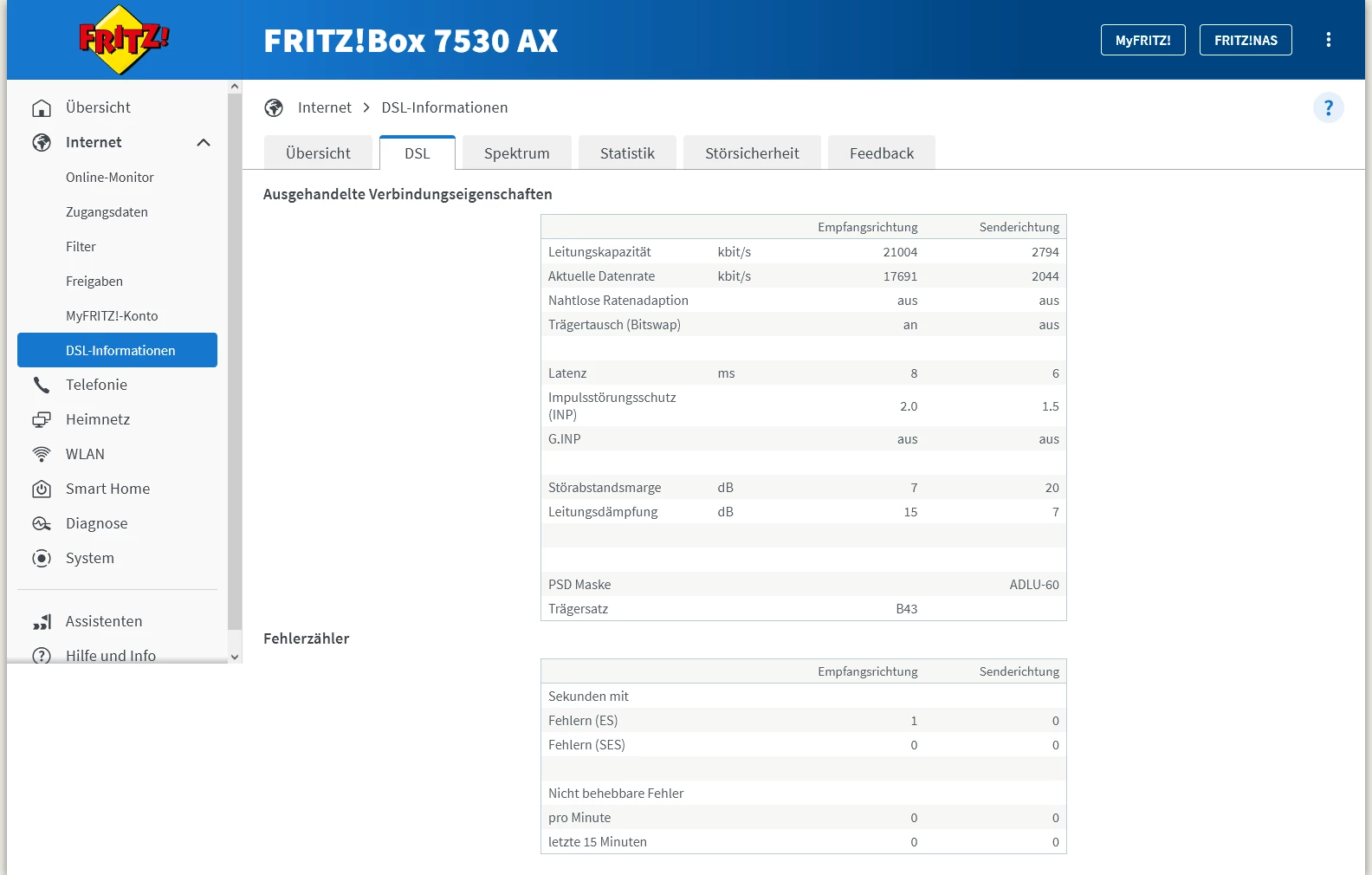The width and height of the screenshot is (1372, 875).
Task: Click the Assistenten icon
Action: tap(42, 621)
